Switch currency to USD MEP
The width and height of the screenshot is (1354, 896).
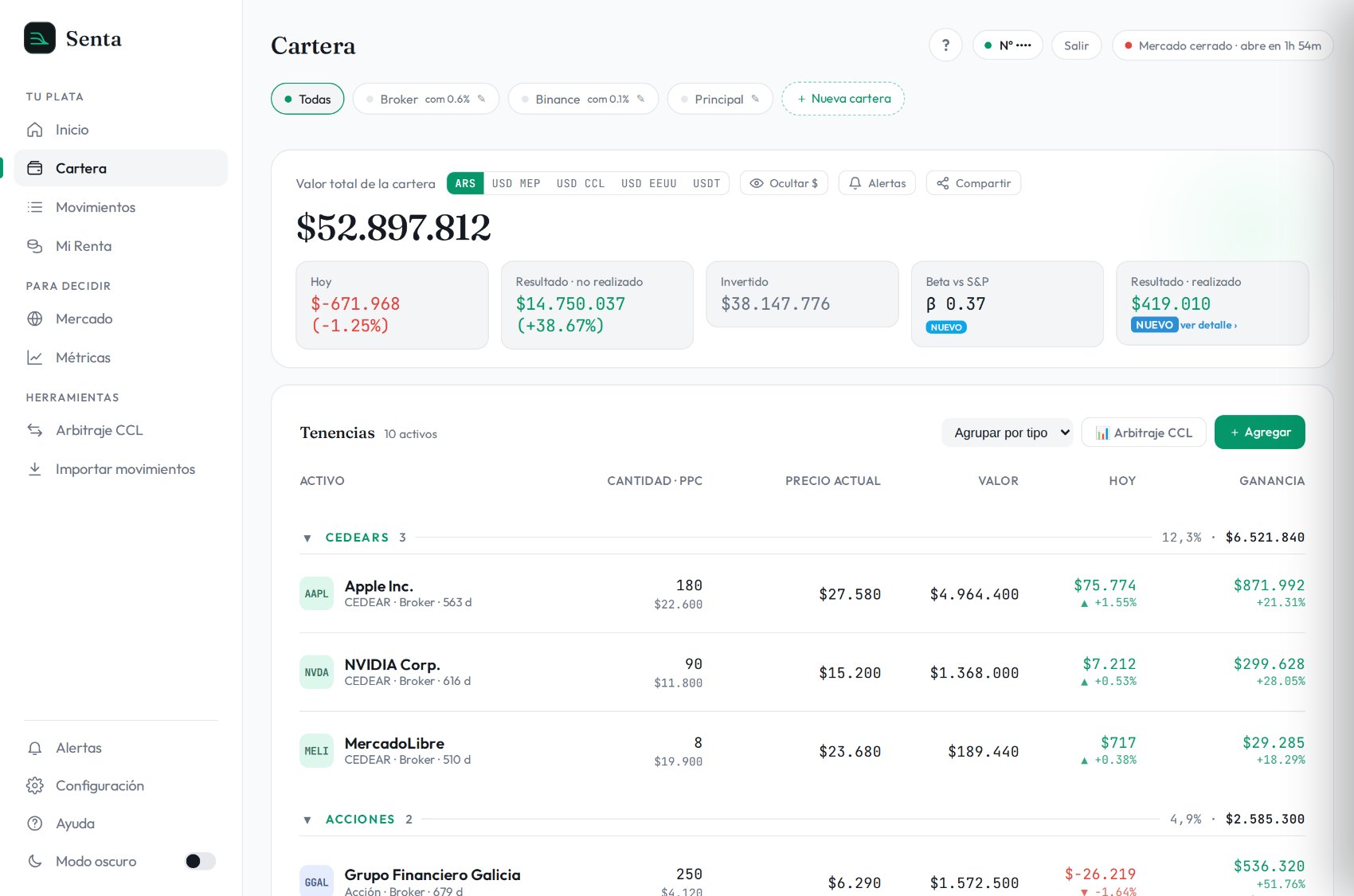coord(516,183)
